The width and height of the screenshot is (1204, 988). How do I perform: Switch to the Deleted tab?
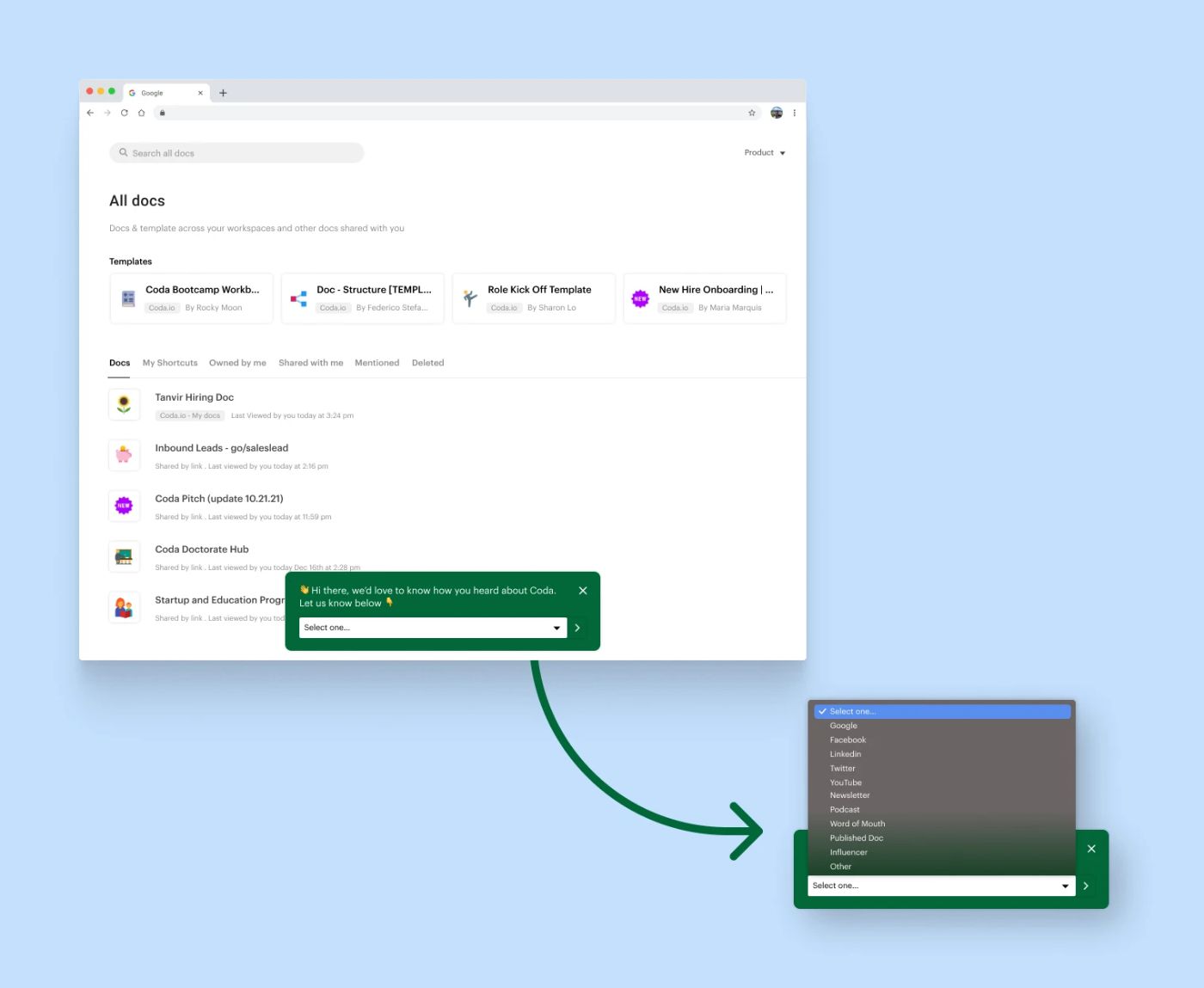427,363
